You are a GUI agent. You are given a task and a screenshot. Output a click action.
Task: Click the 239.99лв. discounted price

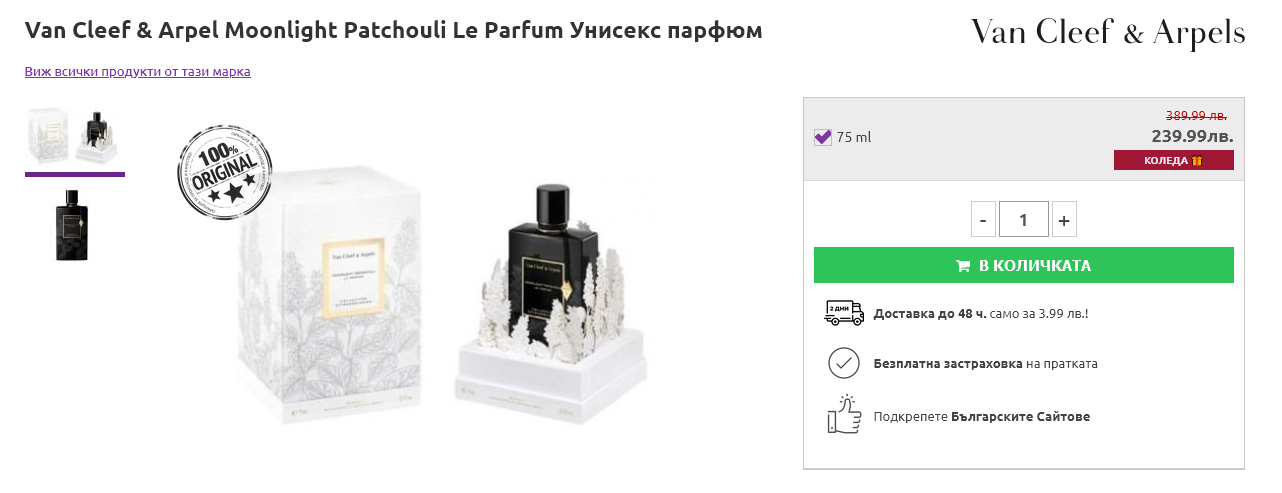click(1191, 136)
